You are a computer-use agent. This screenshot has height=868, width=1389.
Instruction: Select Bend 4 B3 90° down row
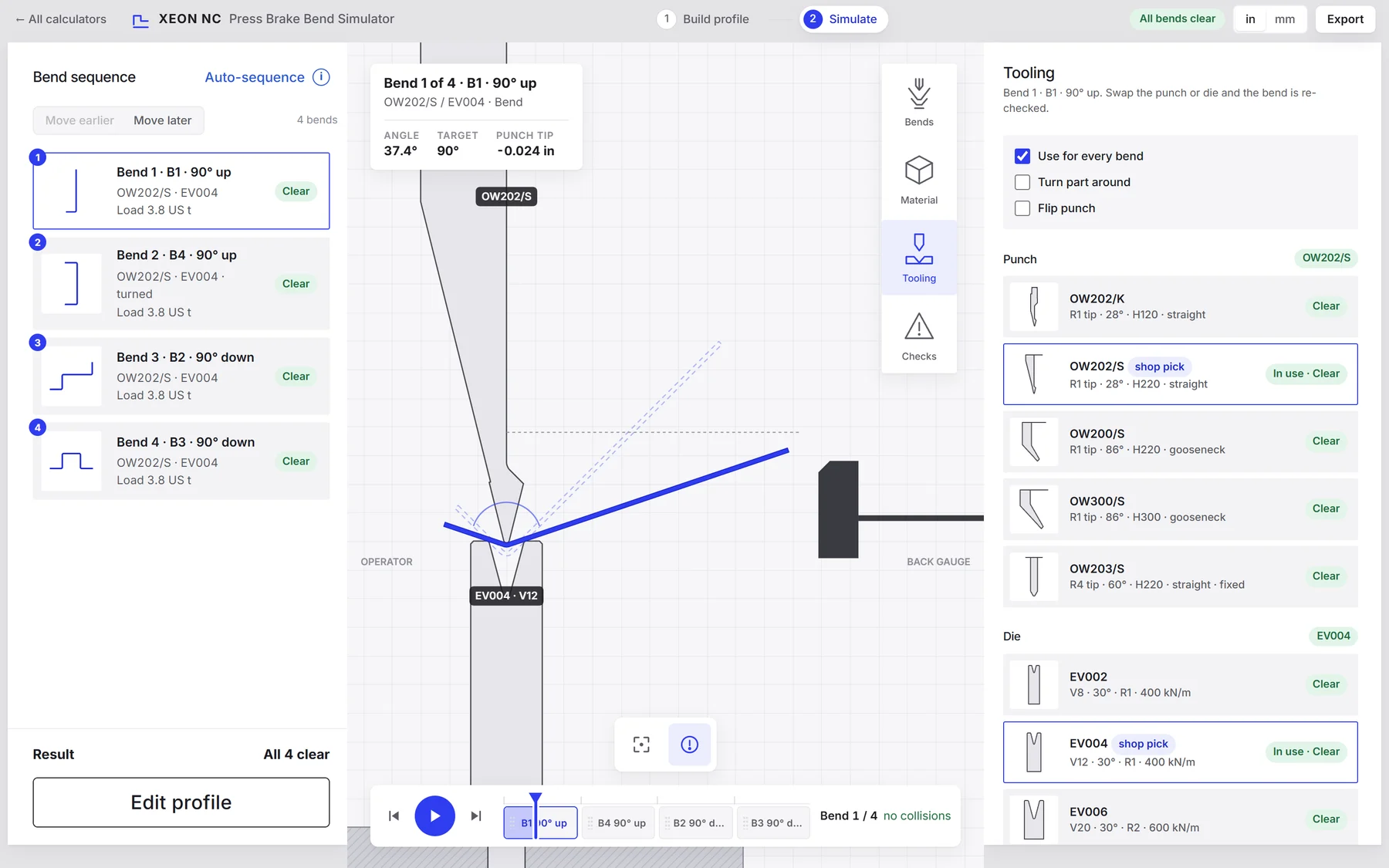tap(181, 461)
